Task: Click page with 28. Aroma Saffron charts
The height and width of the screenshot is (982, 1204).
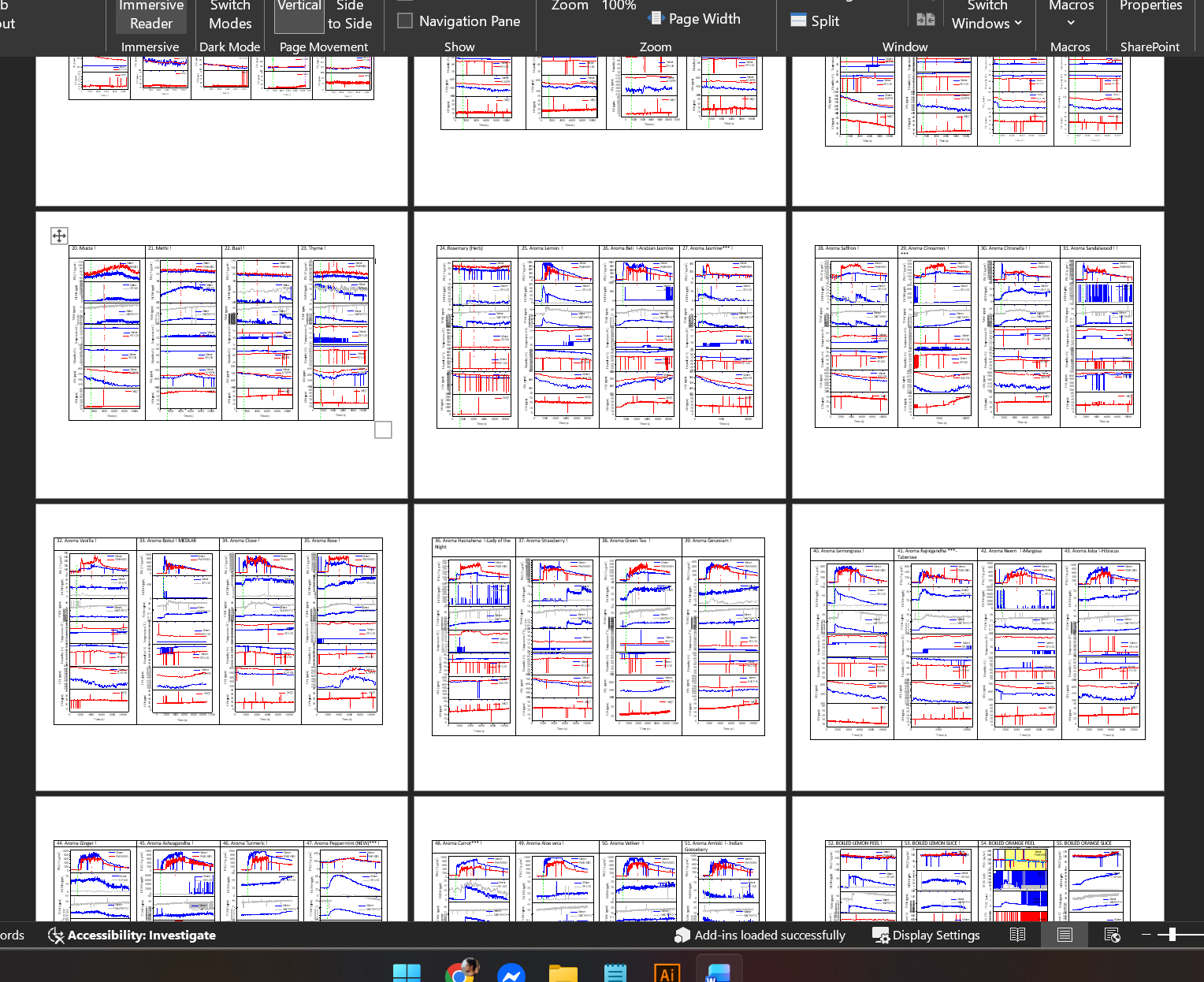Action: pos(978,355)
